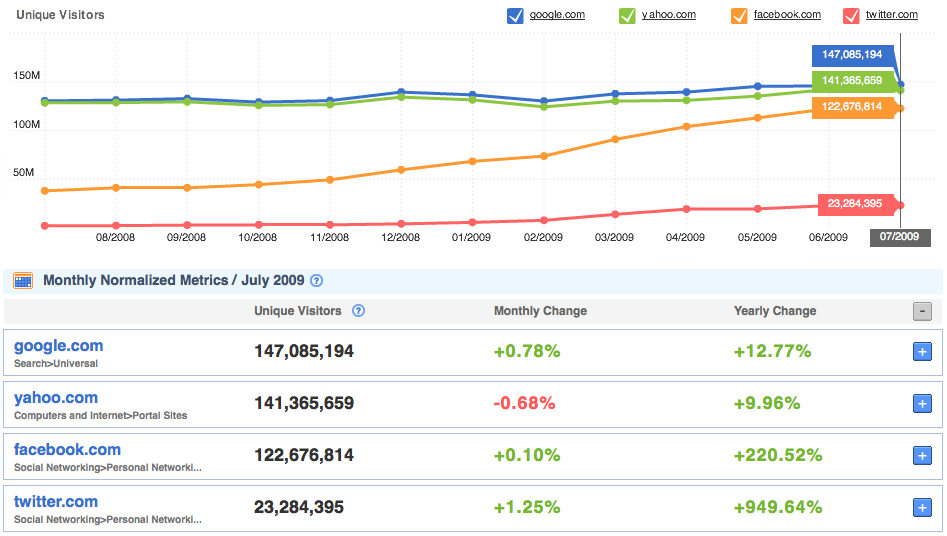Click the Unique Visitors chart title
This screenshot has height=536, width=947.
click(x=60, y=15)
